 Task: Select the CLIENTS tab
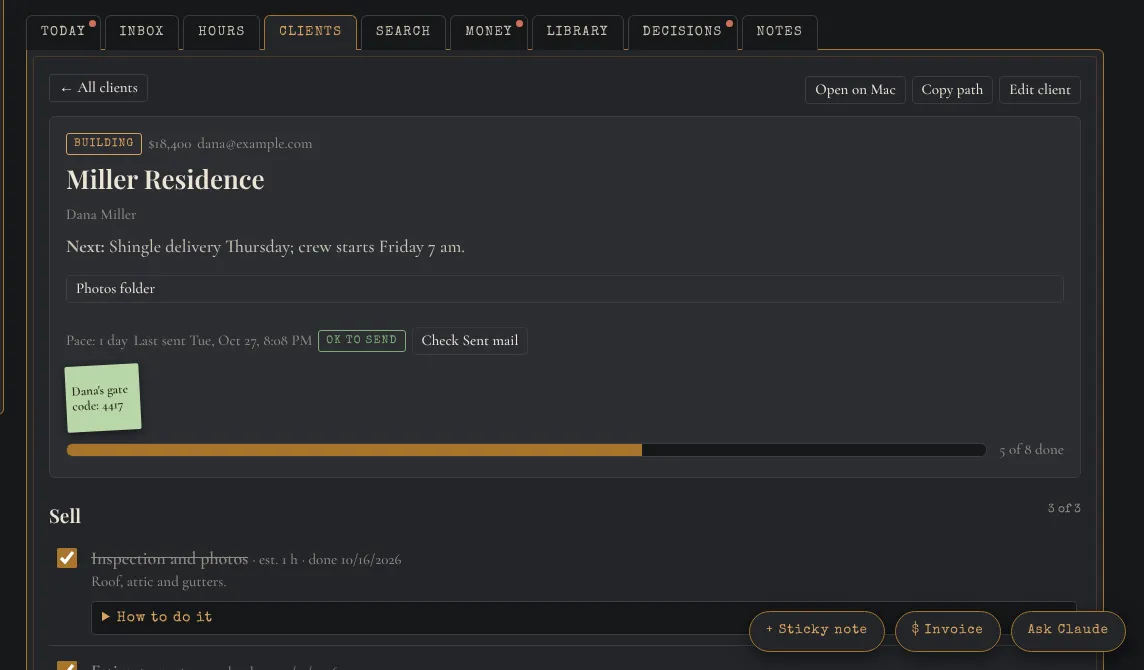pyautogui.click(x=310, y=31)
